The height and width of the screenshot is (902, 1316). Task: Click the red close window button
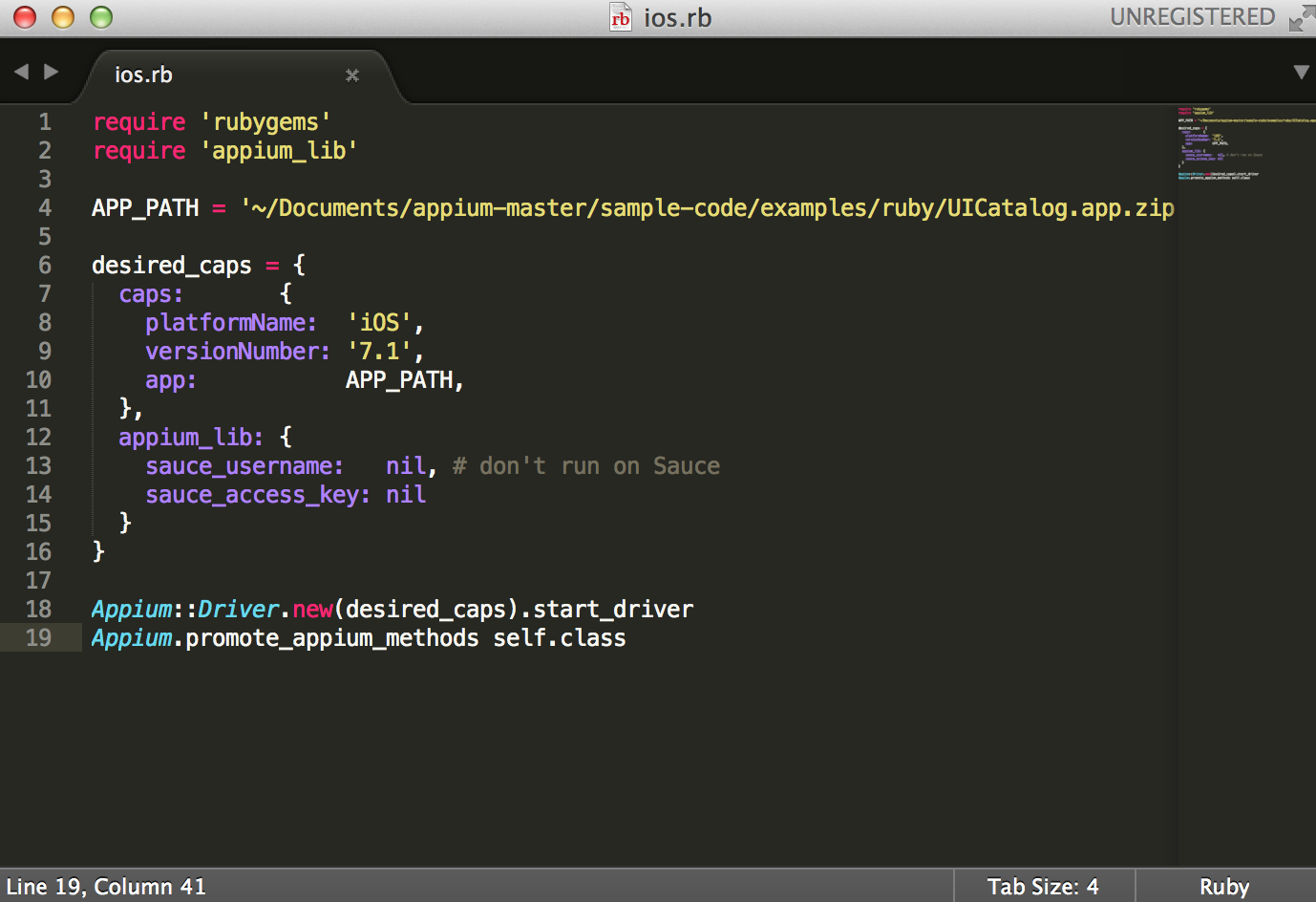tap(25, 17)
